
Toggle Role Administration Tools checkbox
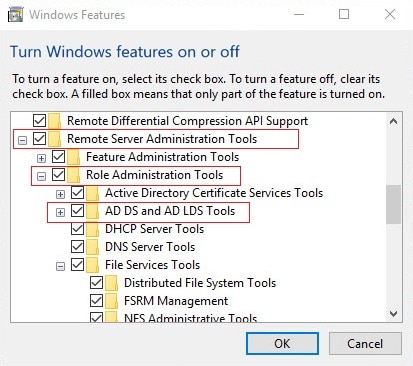click(58, 174)
